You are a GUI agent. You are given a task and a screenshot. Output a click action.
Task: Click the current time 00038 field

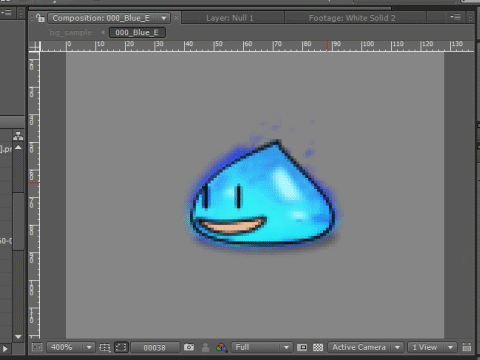point(155,348)
